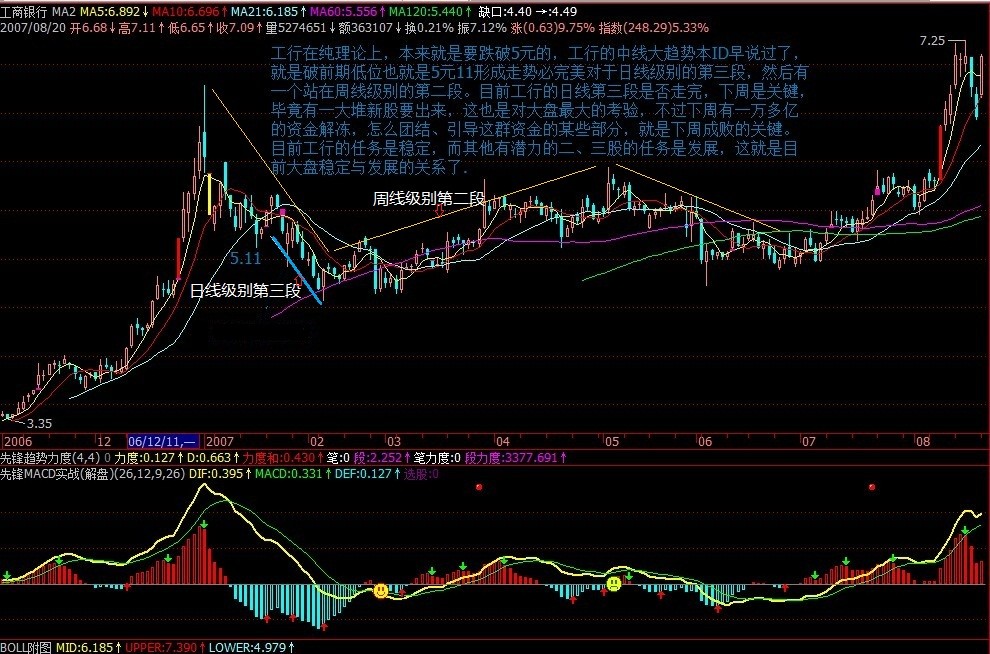Click the green arrow at far left of MACD

pos(7,575)
